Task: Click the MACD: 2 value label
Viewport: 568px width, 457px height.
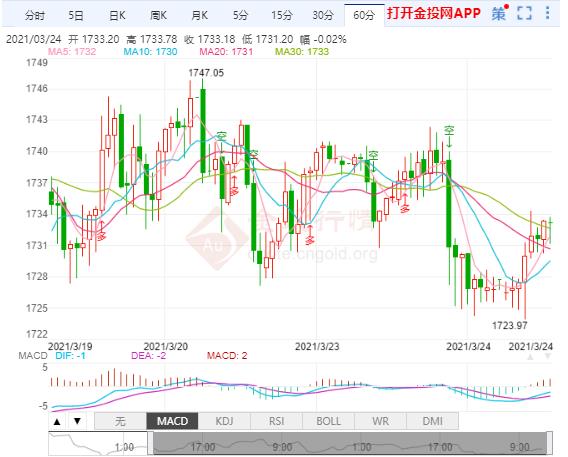Action: point(227,356)
